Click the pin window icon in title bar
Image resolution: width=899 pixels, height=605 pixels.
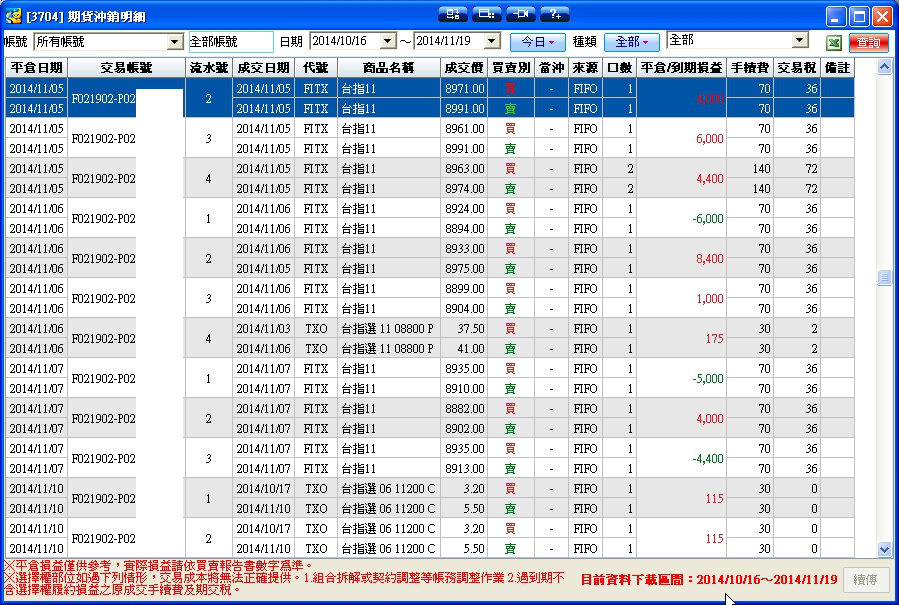pyautogui.click(x=521, y=14)
